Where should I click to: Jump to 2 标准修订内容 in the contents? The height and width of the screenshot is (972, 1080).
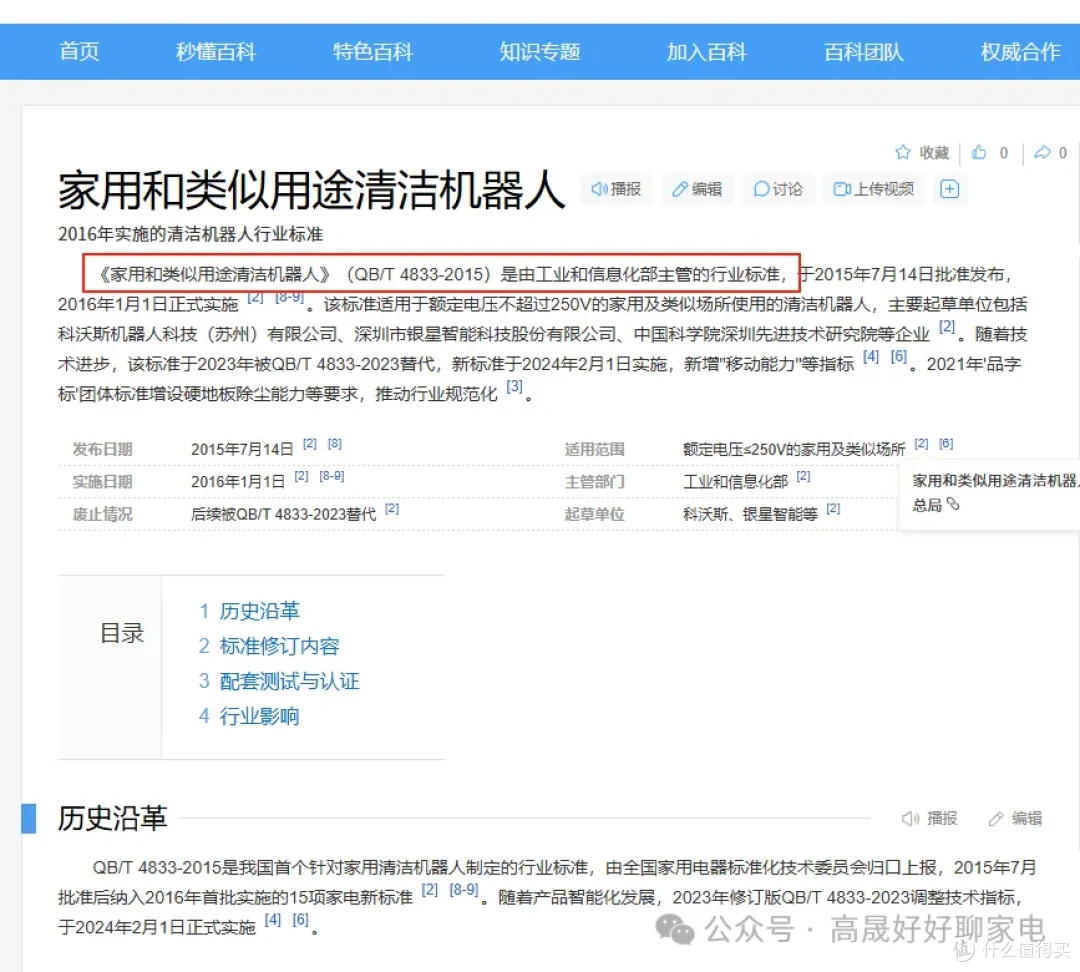pos(269,646)
